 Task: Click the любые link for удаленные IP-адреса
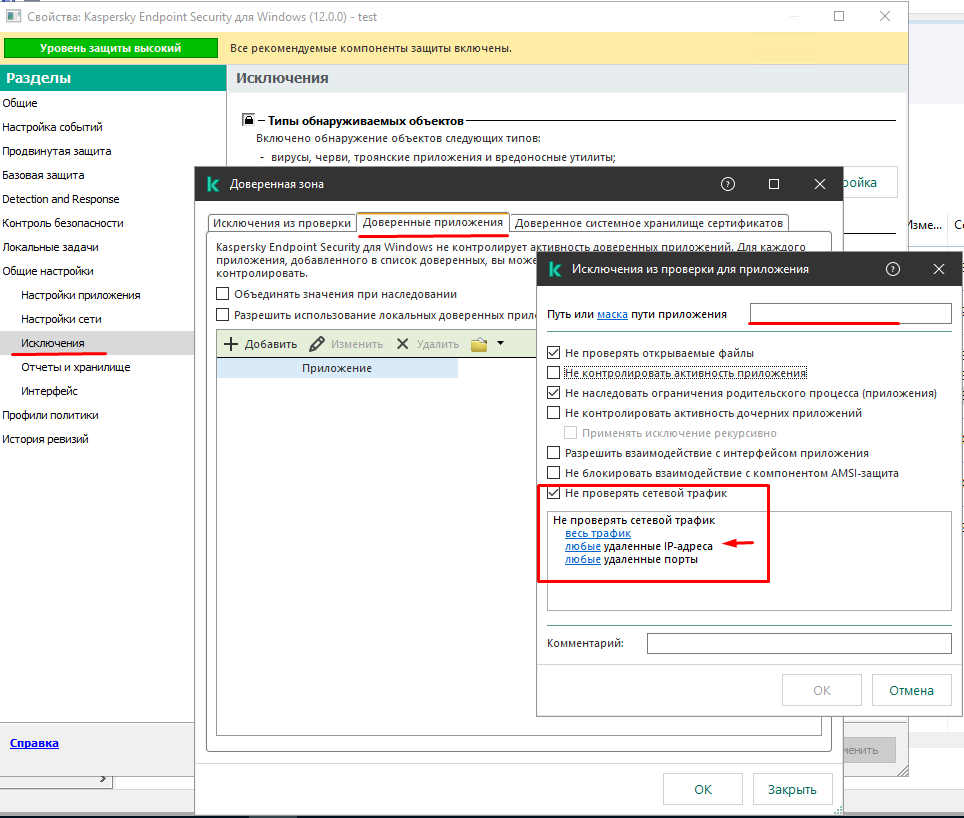point(583,547)
